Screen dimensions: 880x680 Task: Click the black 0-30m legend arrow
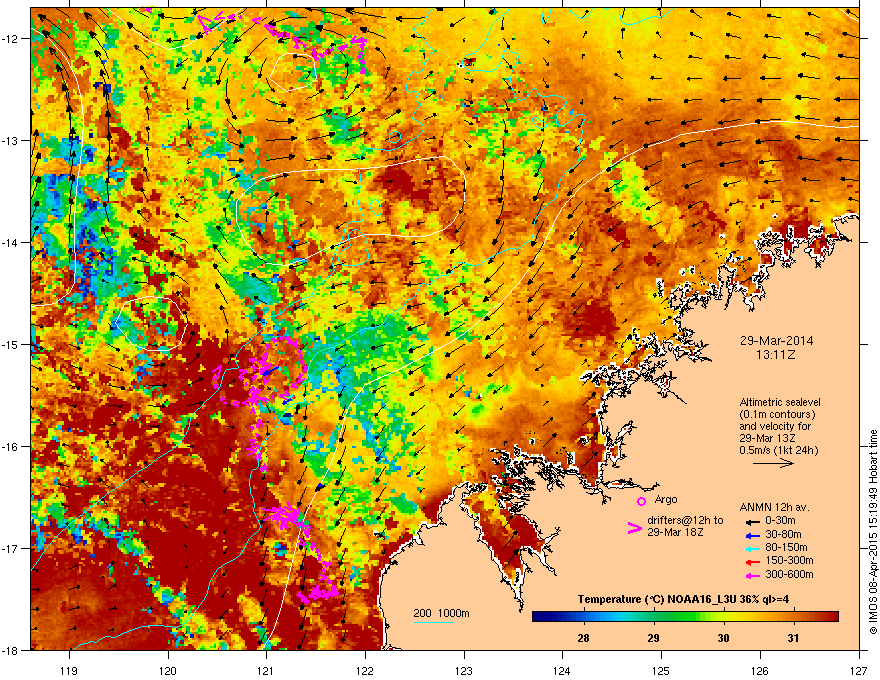pyautogui.click(x=752, y=521)
